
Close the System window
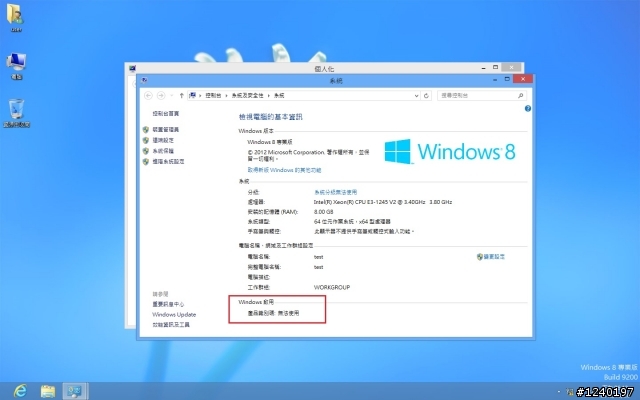(523, 79)
